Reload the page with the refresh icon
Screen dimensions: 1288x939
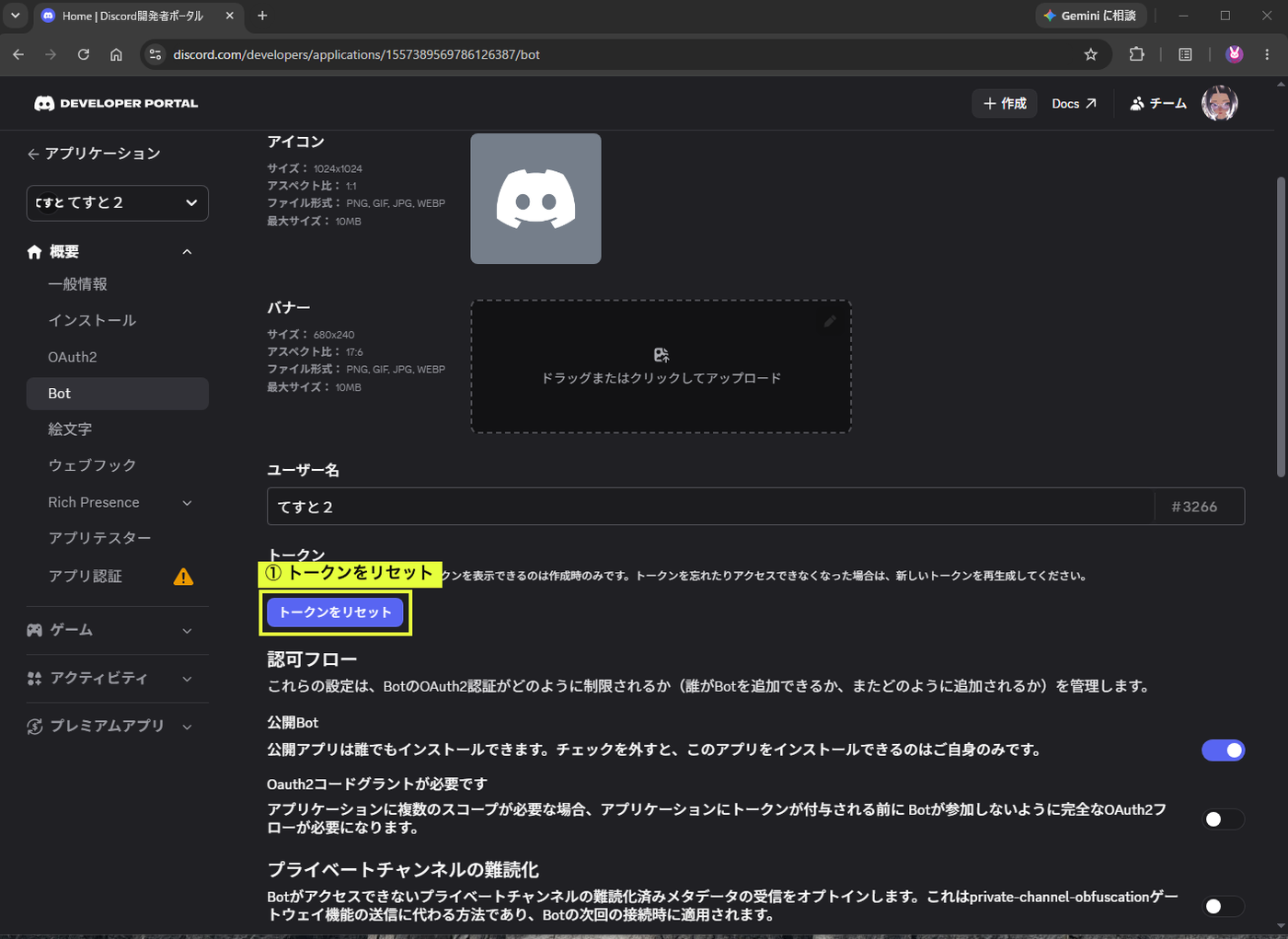coord(84,54)
